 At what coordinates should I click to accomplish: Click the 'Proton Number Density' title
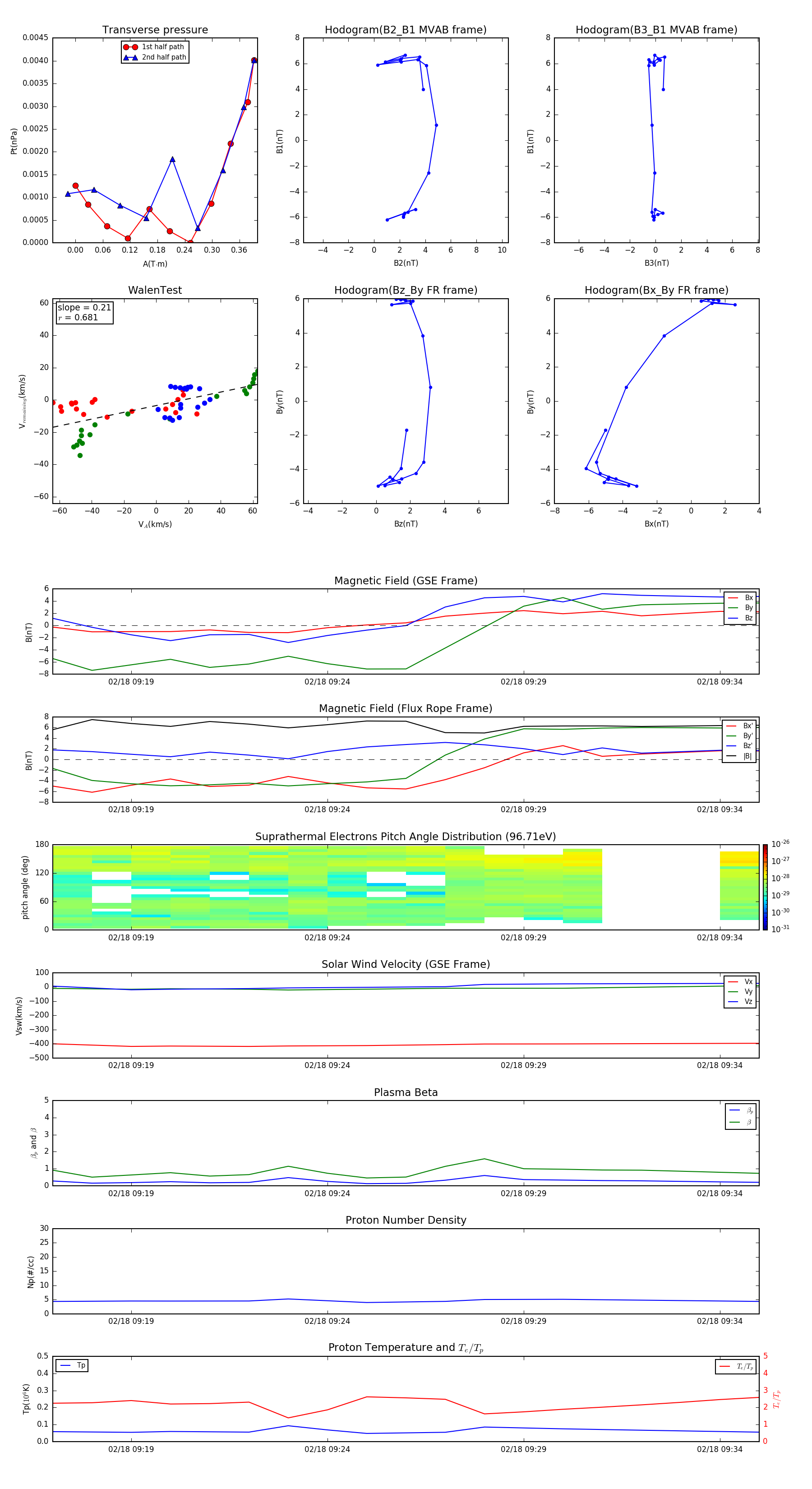(405, 1220)
